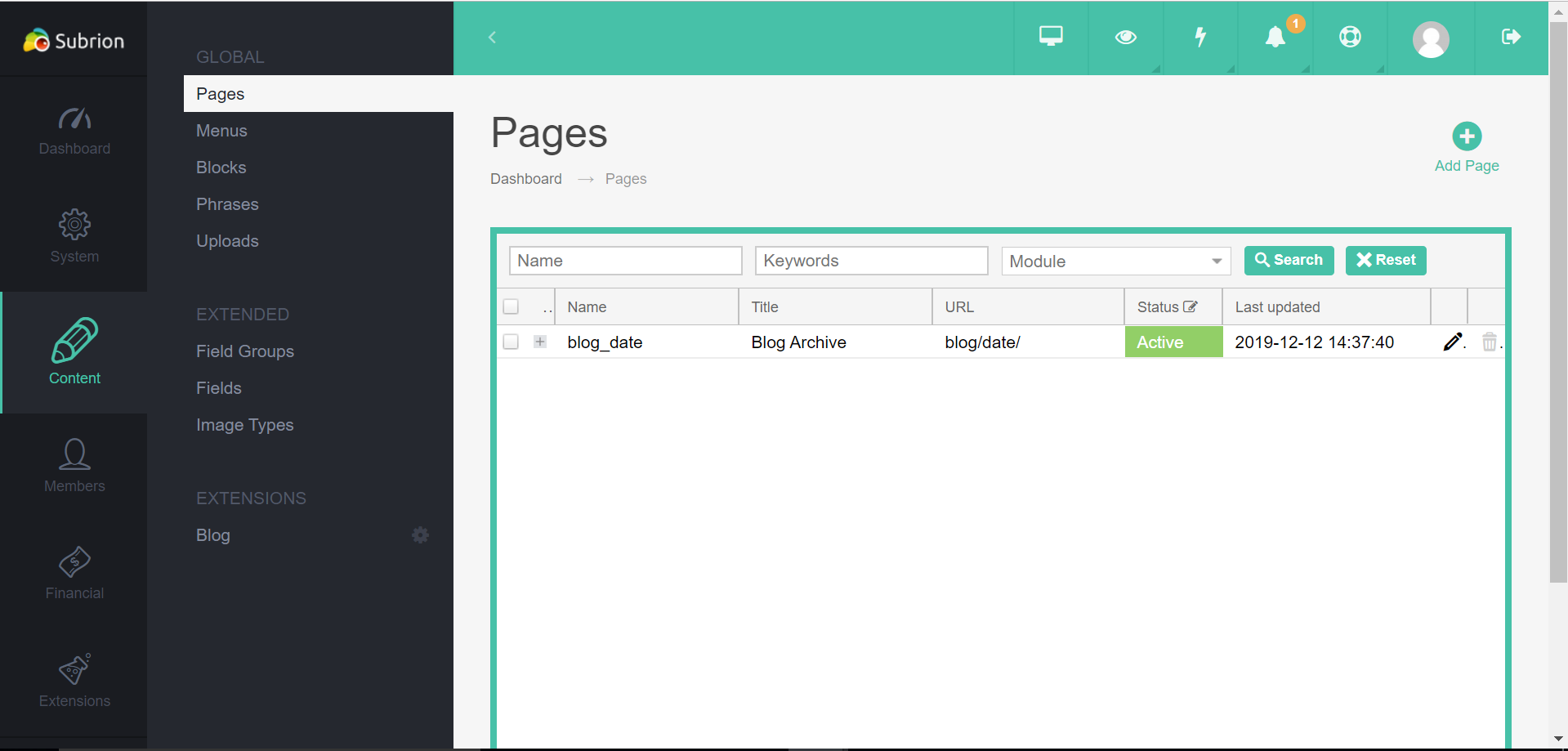Image resolution: width=1568 pixels, height=751 pixels.
Task: Delete blog_date using the trash icon
Action: [1490, 342]
